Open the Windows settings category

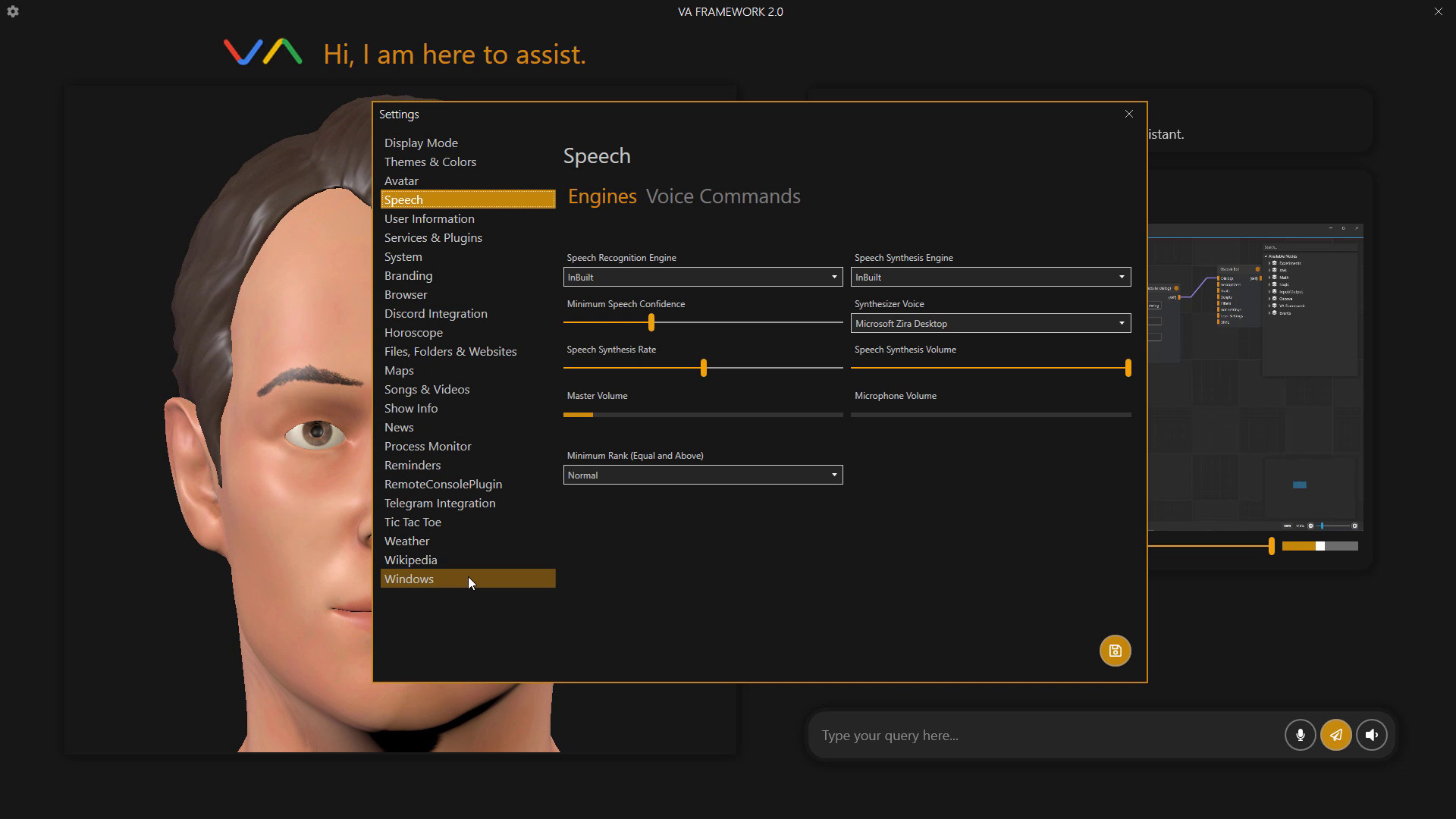[409, 579]
